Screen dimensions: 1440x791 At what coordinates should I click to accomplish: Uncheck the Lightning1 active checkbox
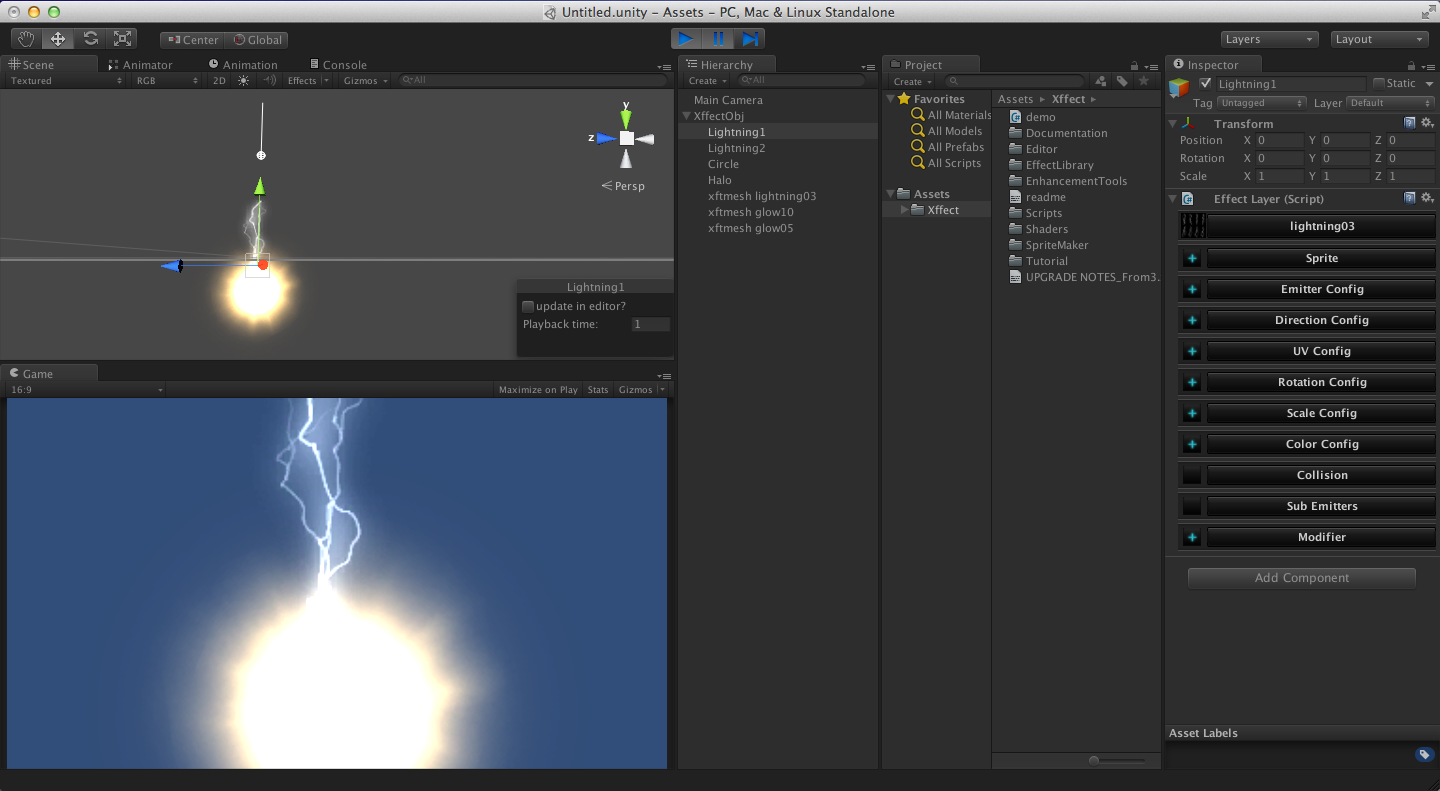[1205, 84]
